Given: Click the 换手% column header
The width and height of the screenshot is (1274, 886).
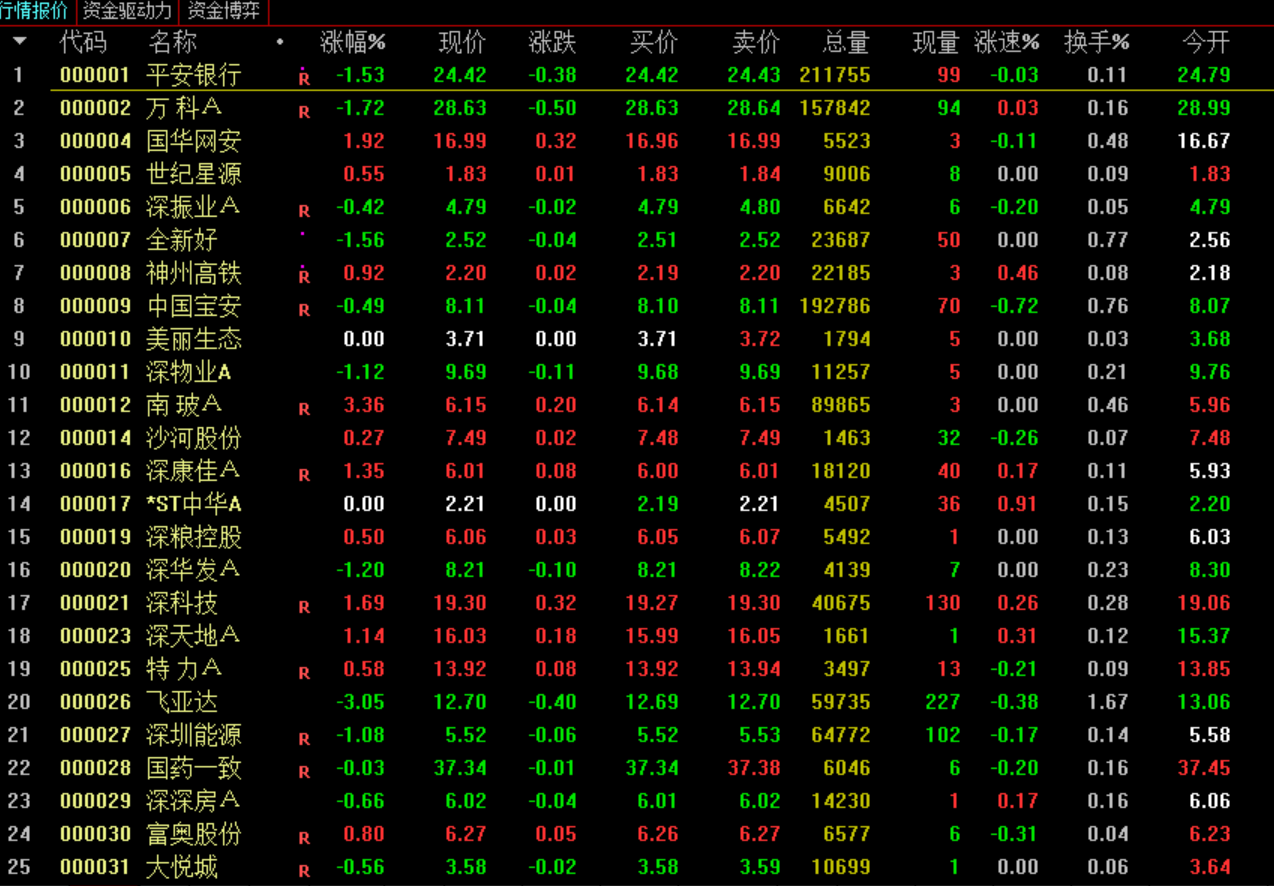Looking at the screenshot, I should click(x=1097, y=42).
